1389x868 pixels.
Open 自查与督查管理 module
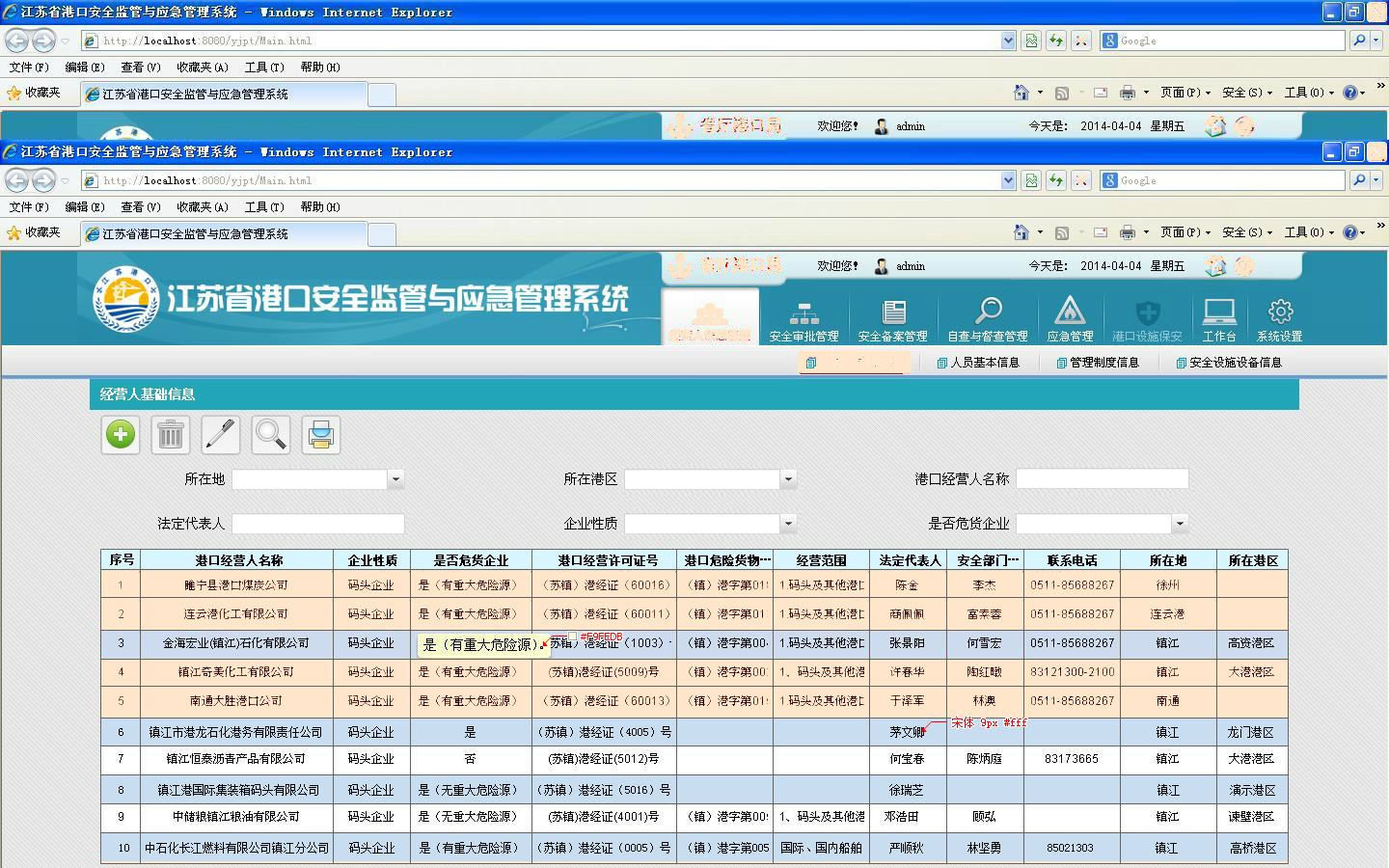[988, 319]
